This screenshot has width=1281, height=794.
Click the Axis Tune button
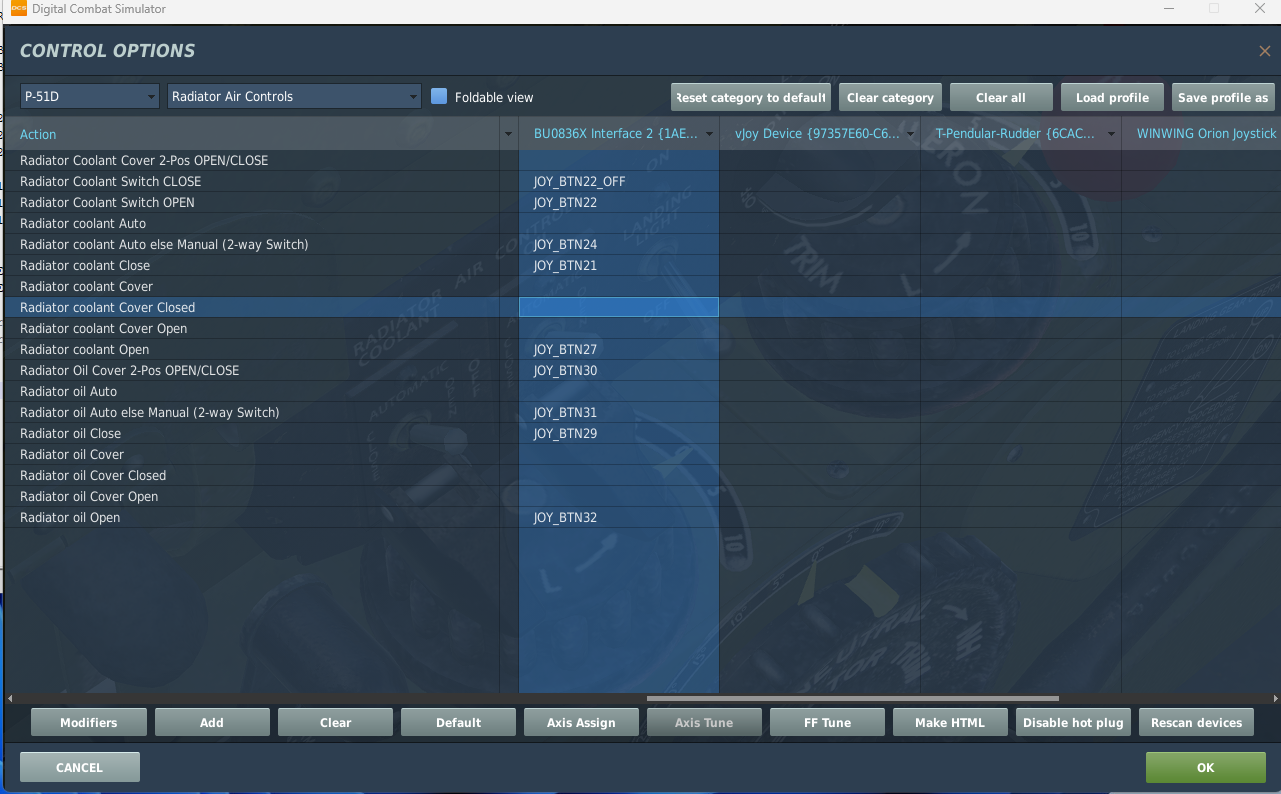click(x=704, y=722)
